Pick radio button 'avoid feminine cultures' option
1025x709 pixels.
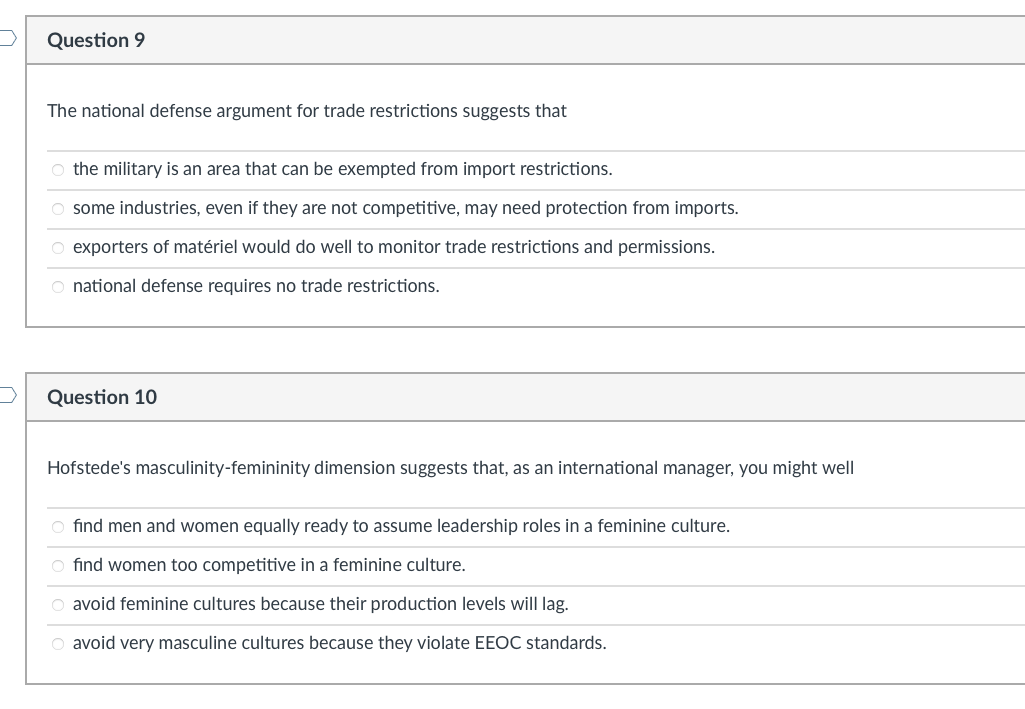(58, 605)
